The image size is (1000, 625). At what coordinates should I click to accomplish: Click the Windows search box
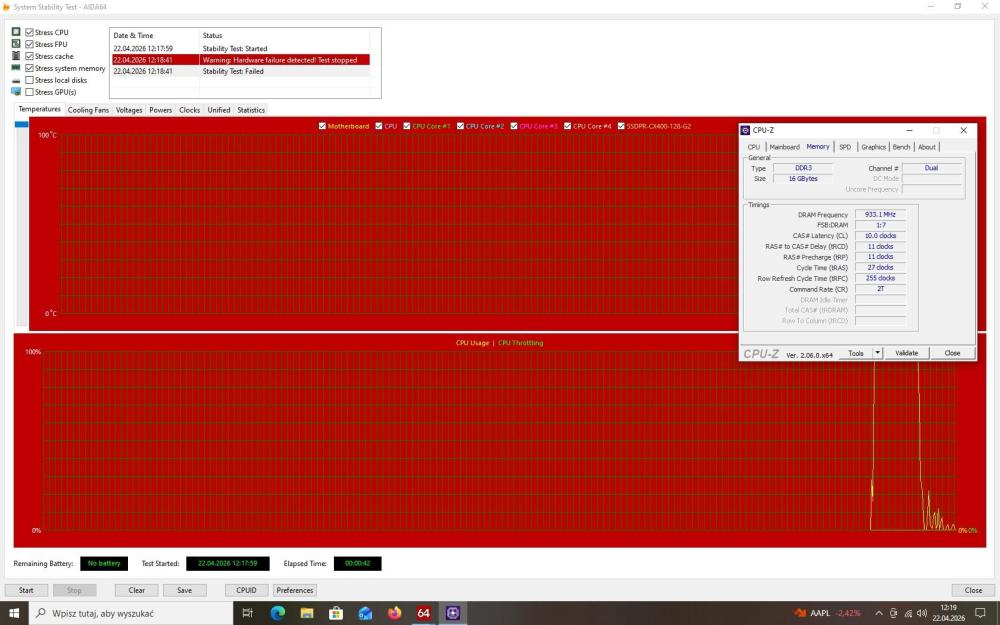pyautogui.click(x=131, y=613)
